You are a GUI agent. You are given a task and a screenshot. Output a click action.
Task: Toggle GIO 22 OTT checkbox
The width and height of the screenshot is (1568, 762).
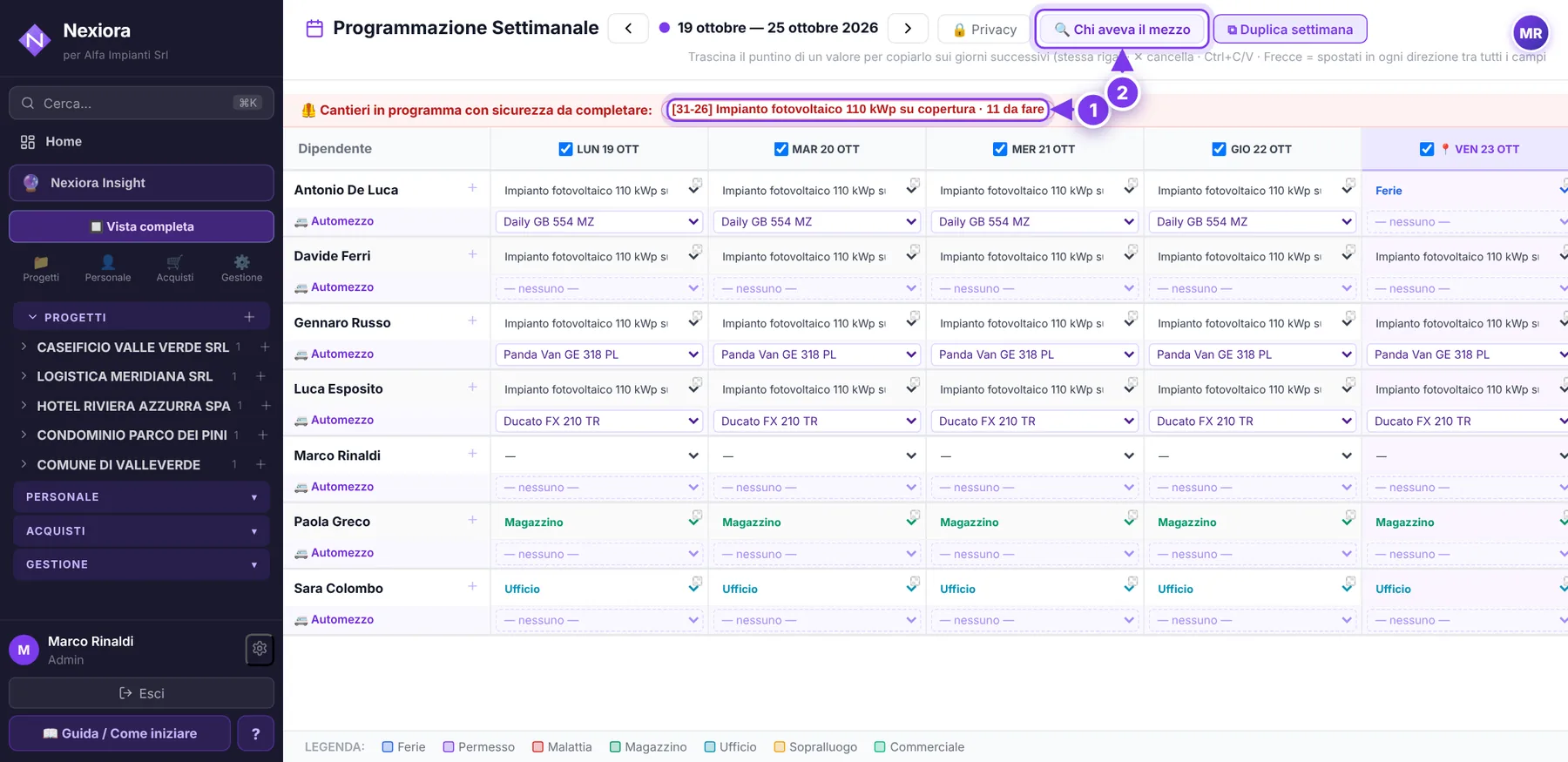click(1219, 149)
